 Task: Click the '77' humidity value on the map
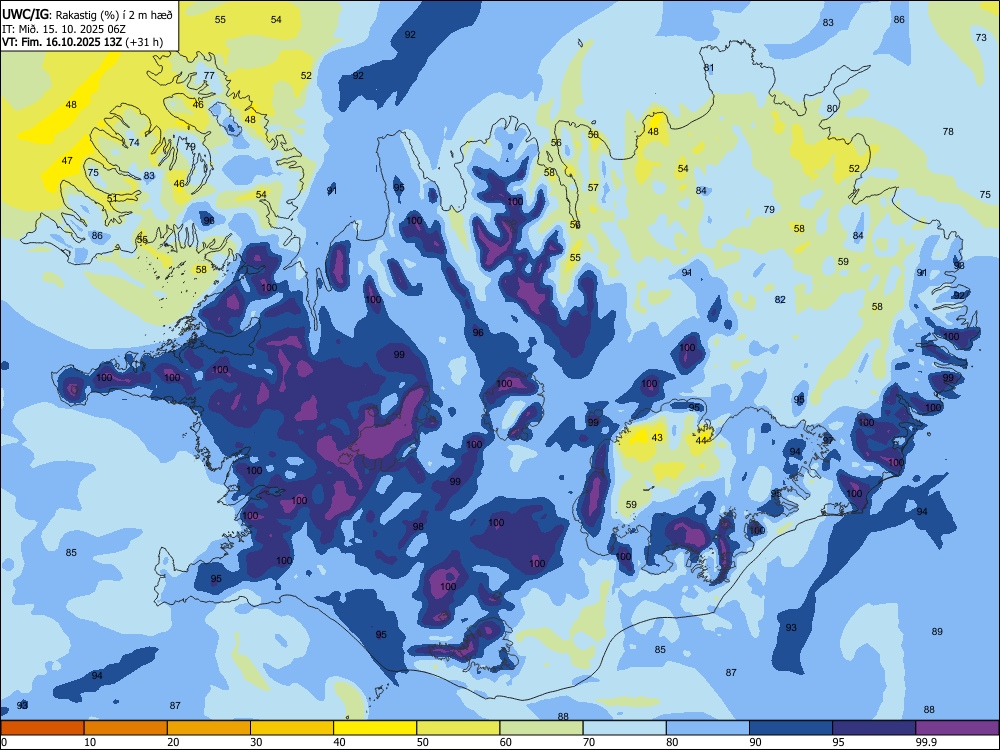tap(209, 75)
